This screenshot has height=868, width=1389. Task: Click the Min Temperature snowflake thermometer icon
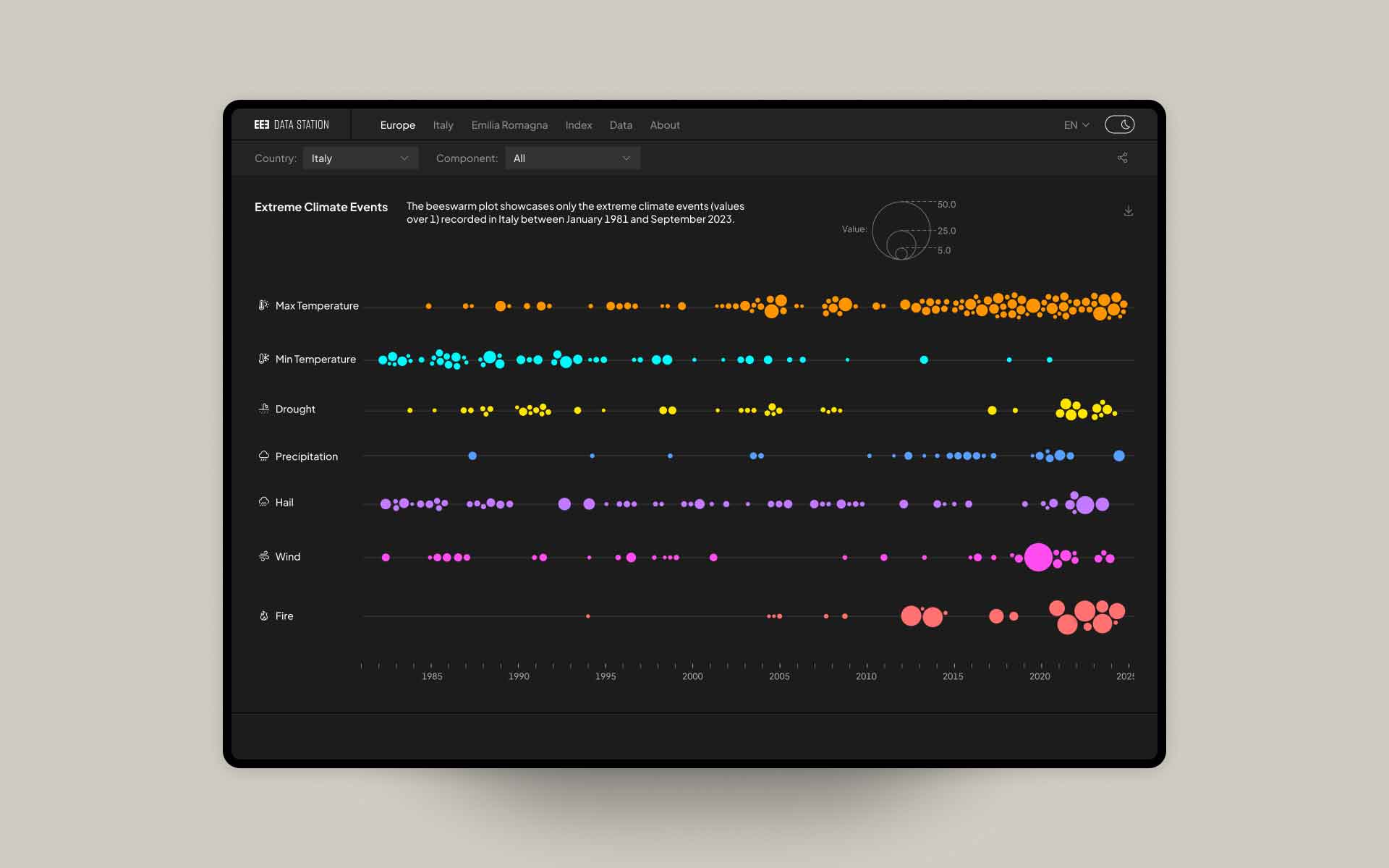[263, 359]
